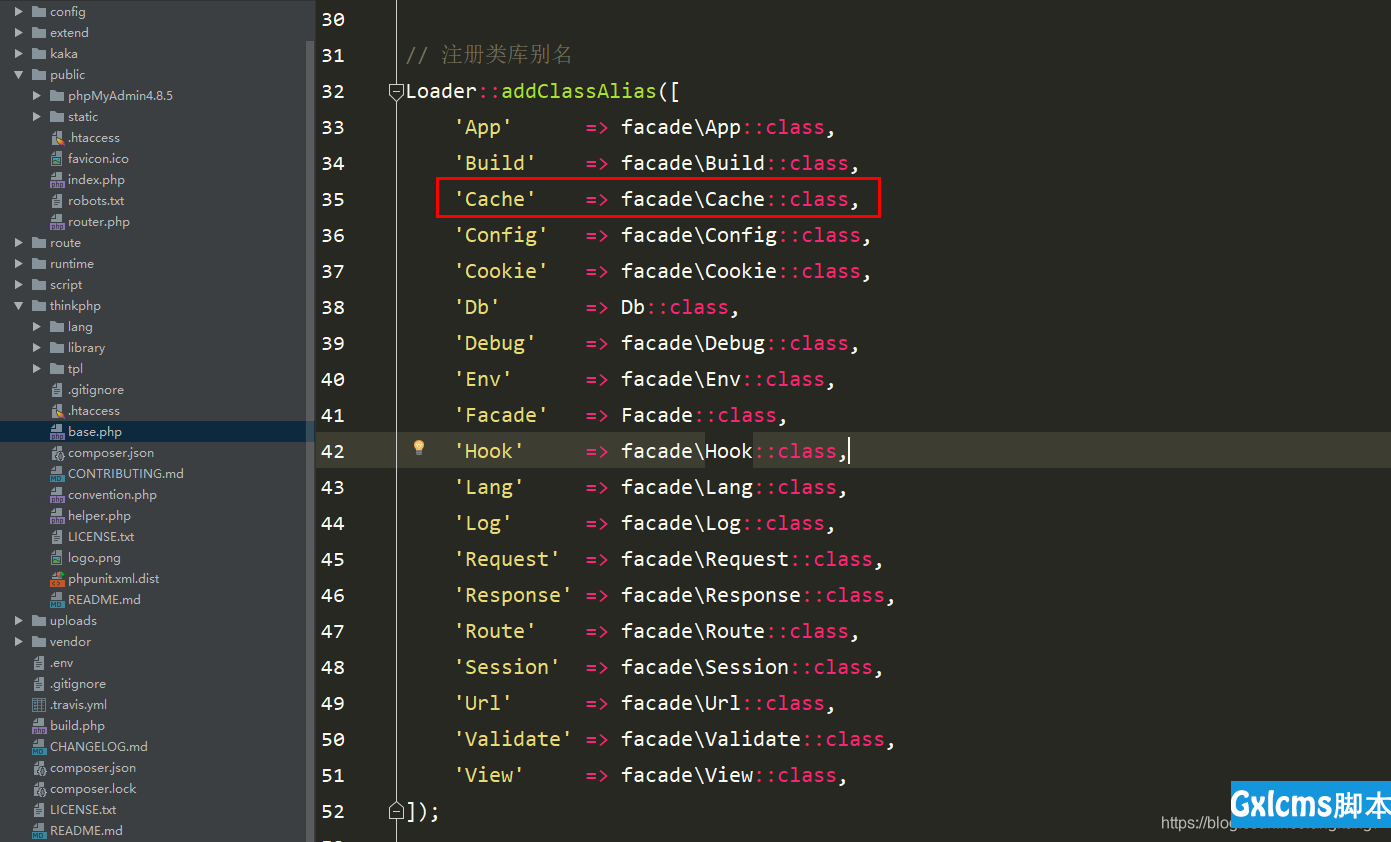
Task: Click the composer.lock file icon
Action: [x=39, y=789]
